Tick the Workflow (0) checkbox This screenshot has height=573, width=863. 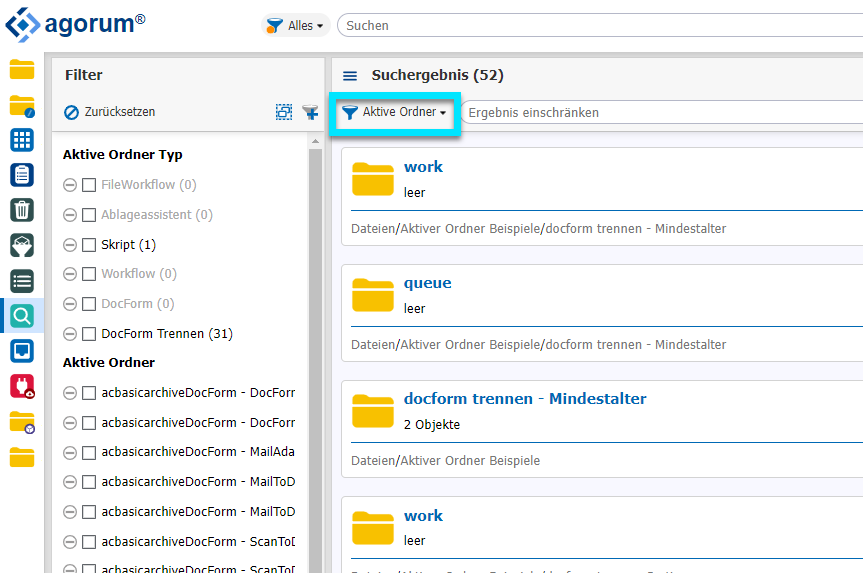(89, 274)
